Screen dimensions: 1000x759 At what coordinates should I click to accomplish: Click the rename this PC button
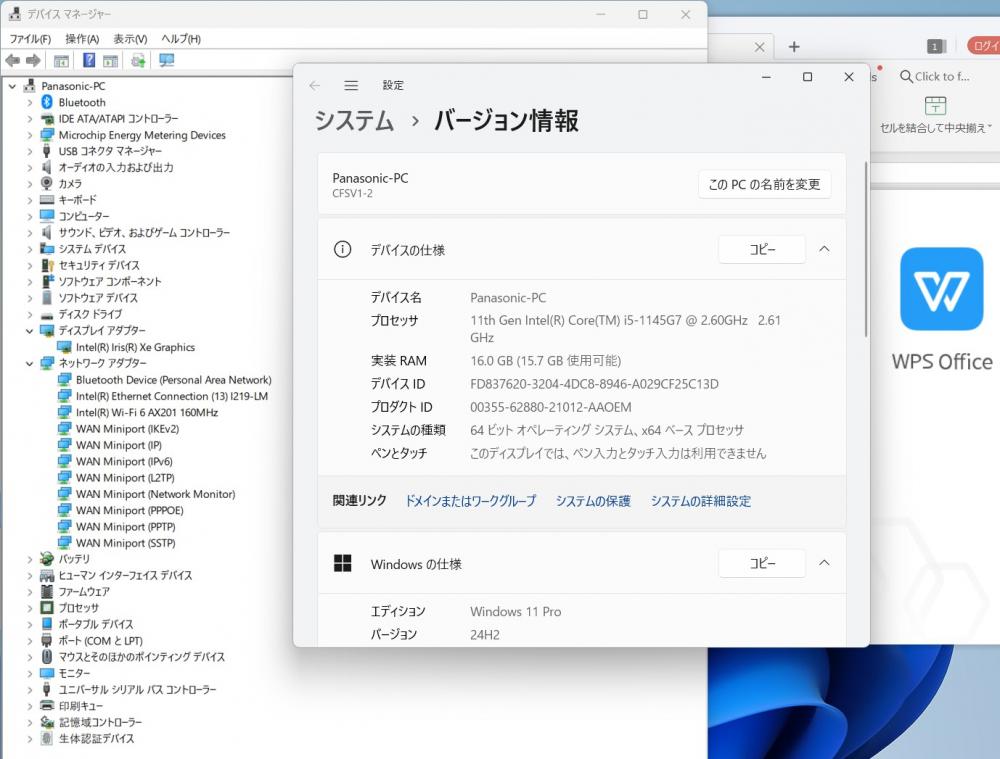[764, 184]
